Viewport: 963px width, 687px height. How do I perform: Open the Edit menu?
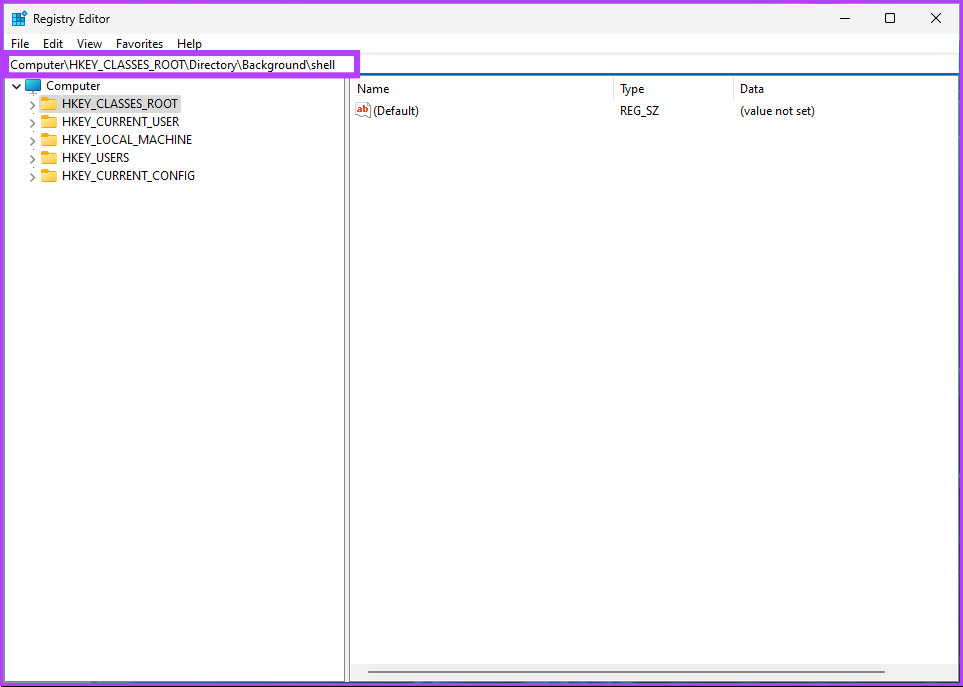53,44
